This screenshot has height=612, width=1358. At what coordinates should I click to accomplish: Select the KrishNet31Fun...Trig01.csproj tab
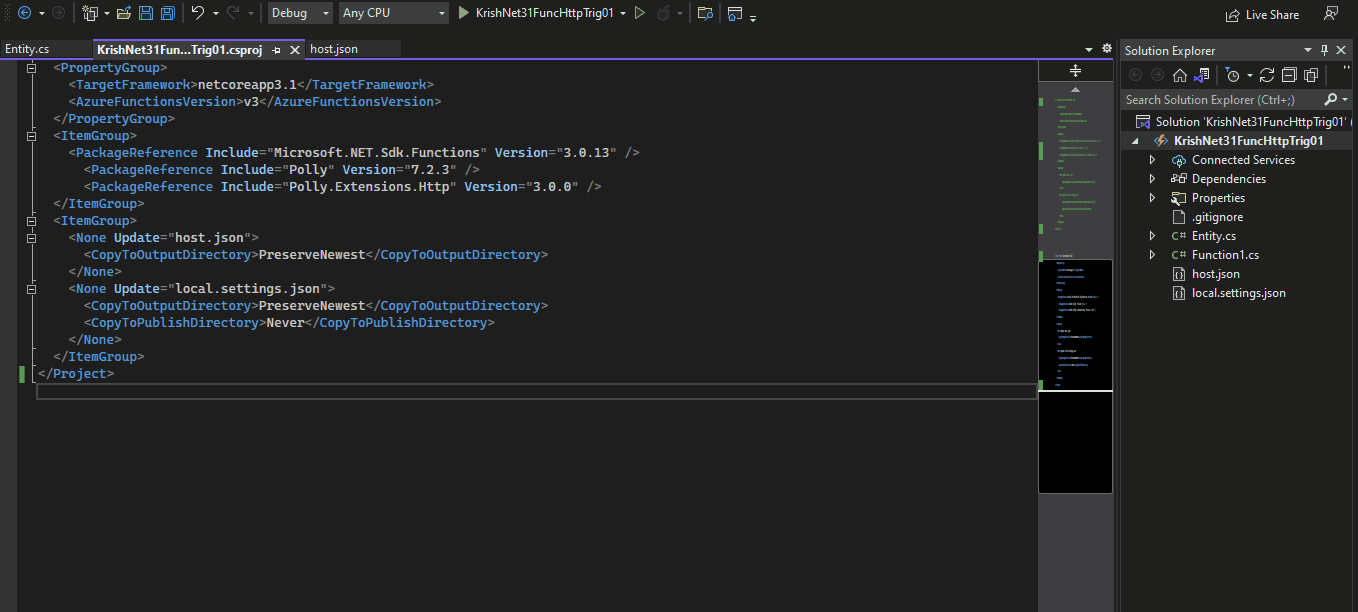tap(179, 49)
